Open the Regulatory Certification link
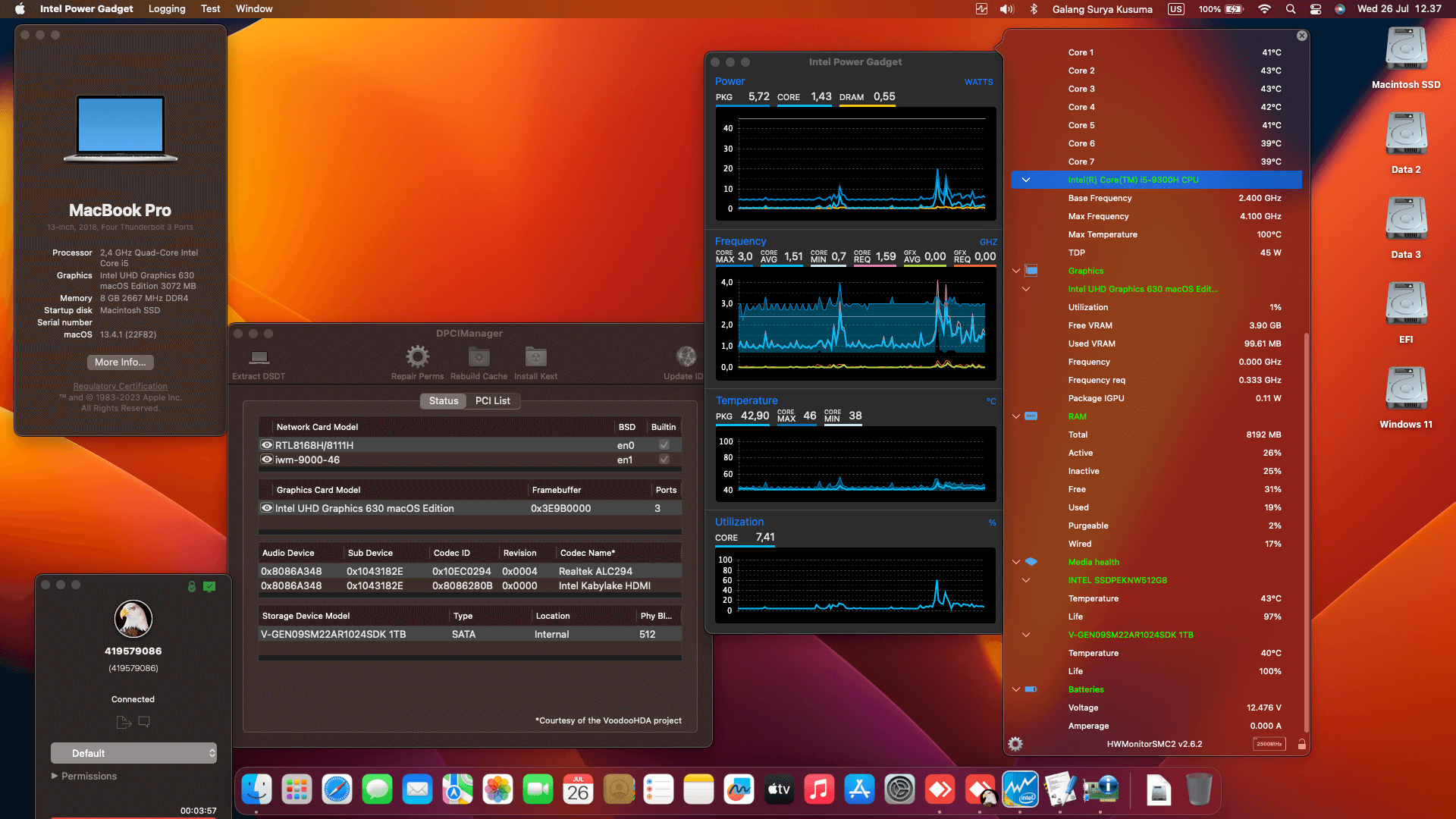The width and height of the screenshot is (1456, 819). click(119, 386)
